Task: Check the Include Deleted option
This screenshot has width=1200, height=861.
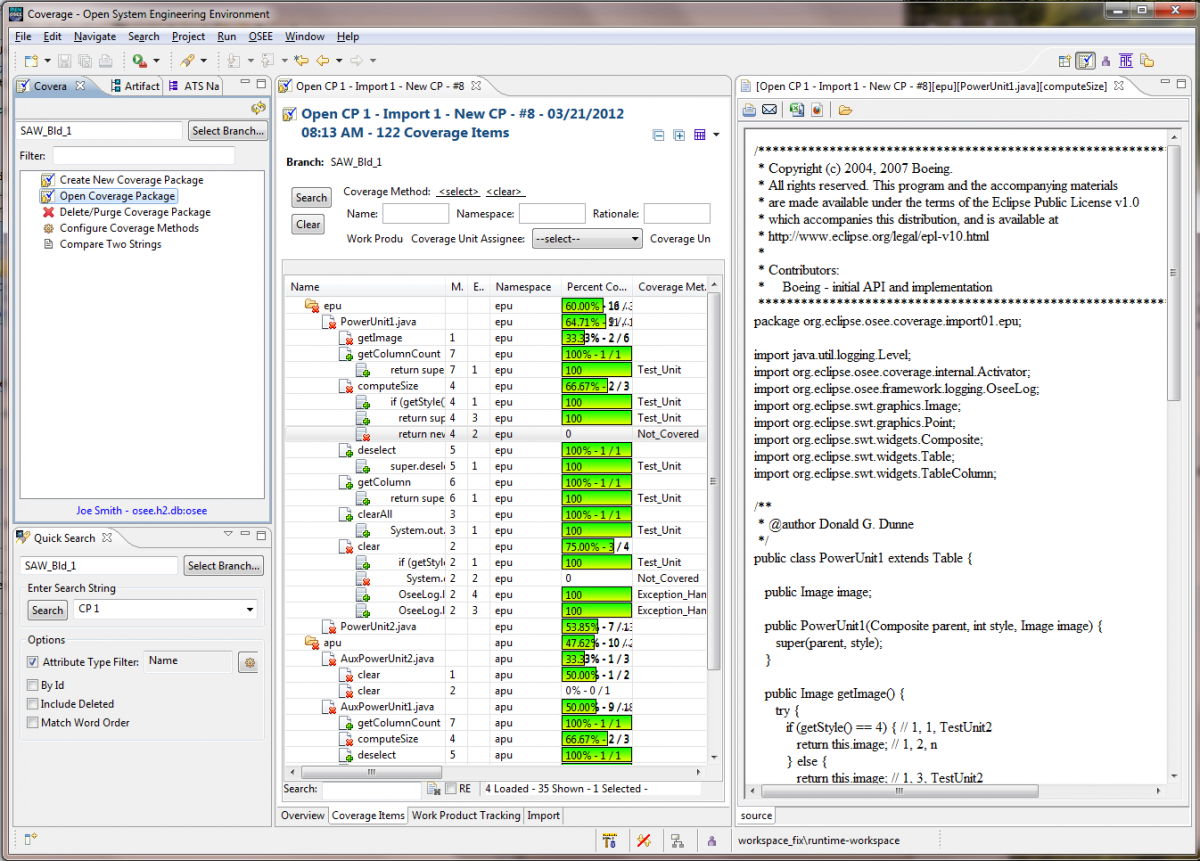Action: click(33, 704)
